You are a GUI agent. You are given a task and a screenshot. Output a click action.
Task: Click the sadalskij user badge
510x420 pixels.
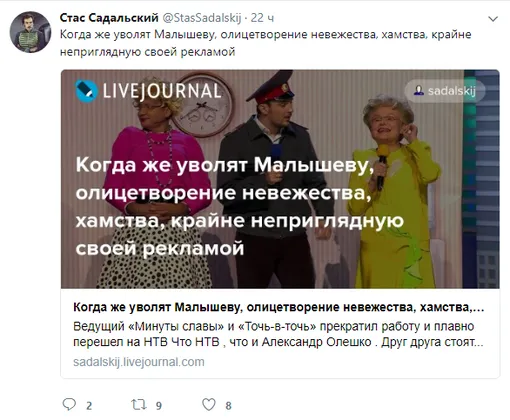[x=445, y=90]
